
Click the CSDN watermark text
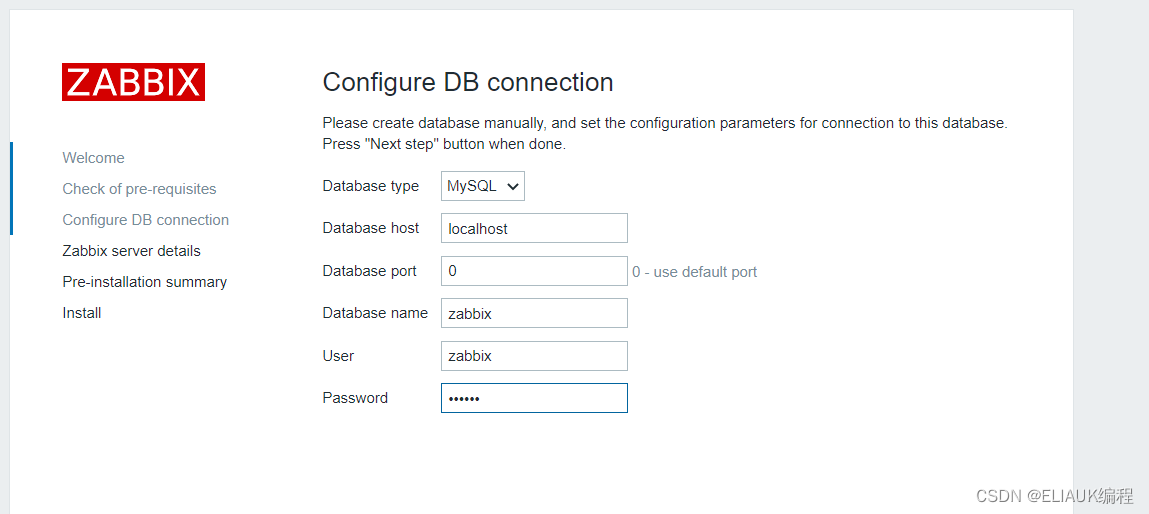click(1054, 496)
